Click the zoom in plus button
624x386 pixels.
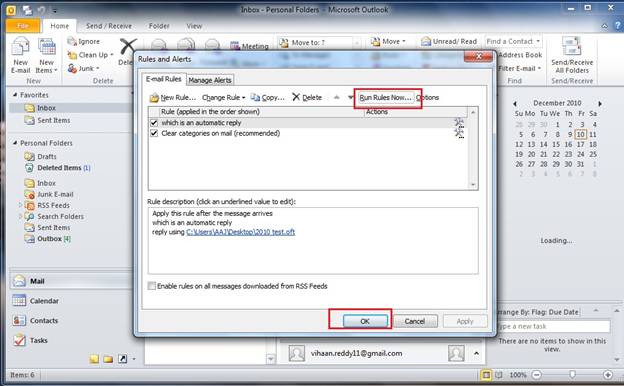coord(608,374)
